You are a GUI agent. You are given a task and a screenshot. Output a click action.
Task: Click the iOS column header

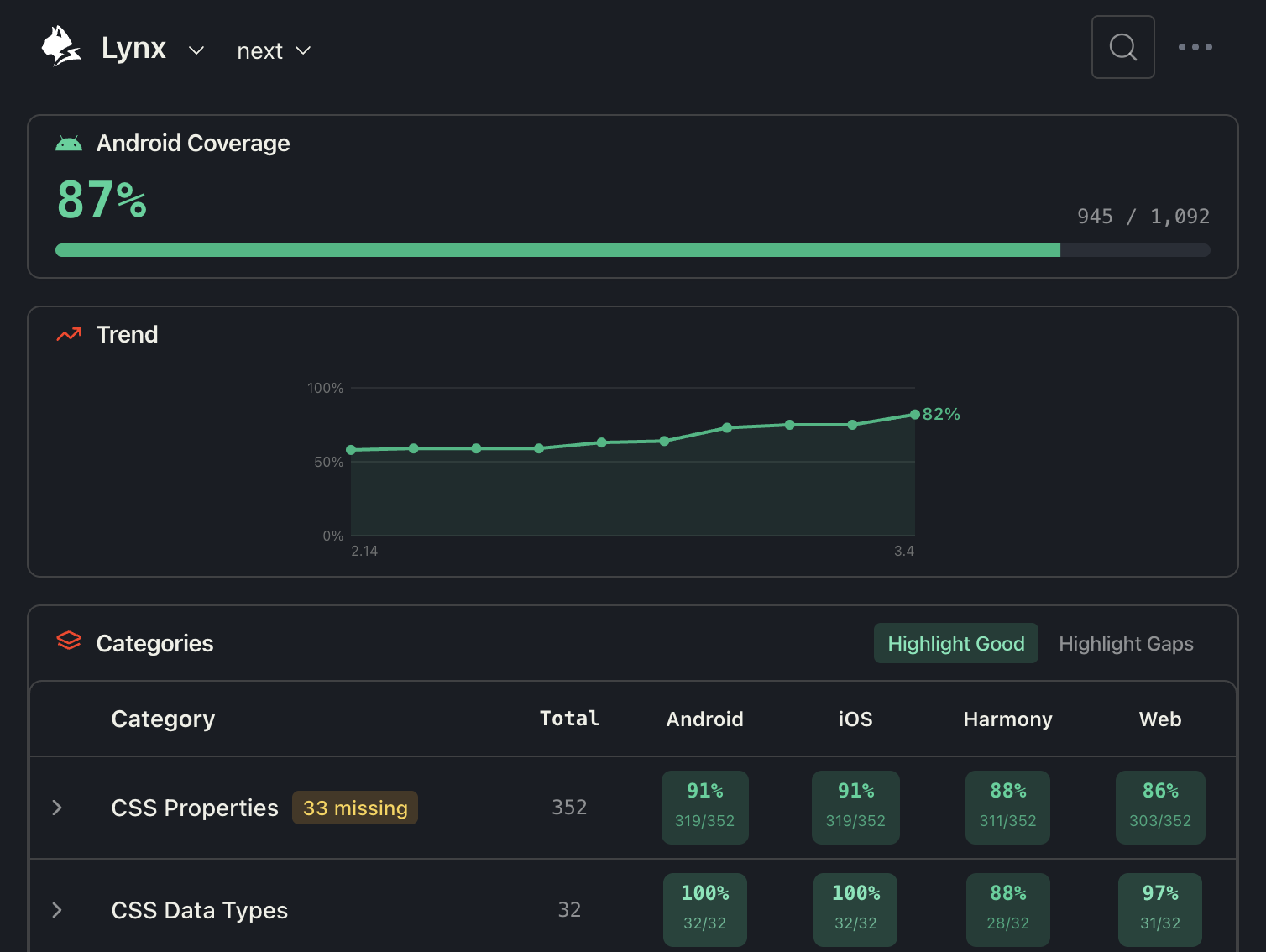(855, 719)
